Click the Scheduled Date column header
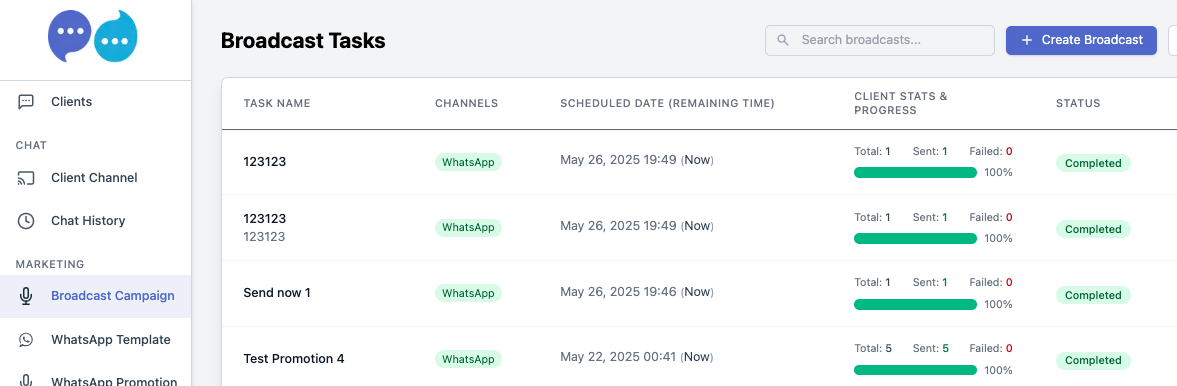The width and height of the screenshot is (1177, 386). (667, 104)
